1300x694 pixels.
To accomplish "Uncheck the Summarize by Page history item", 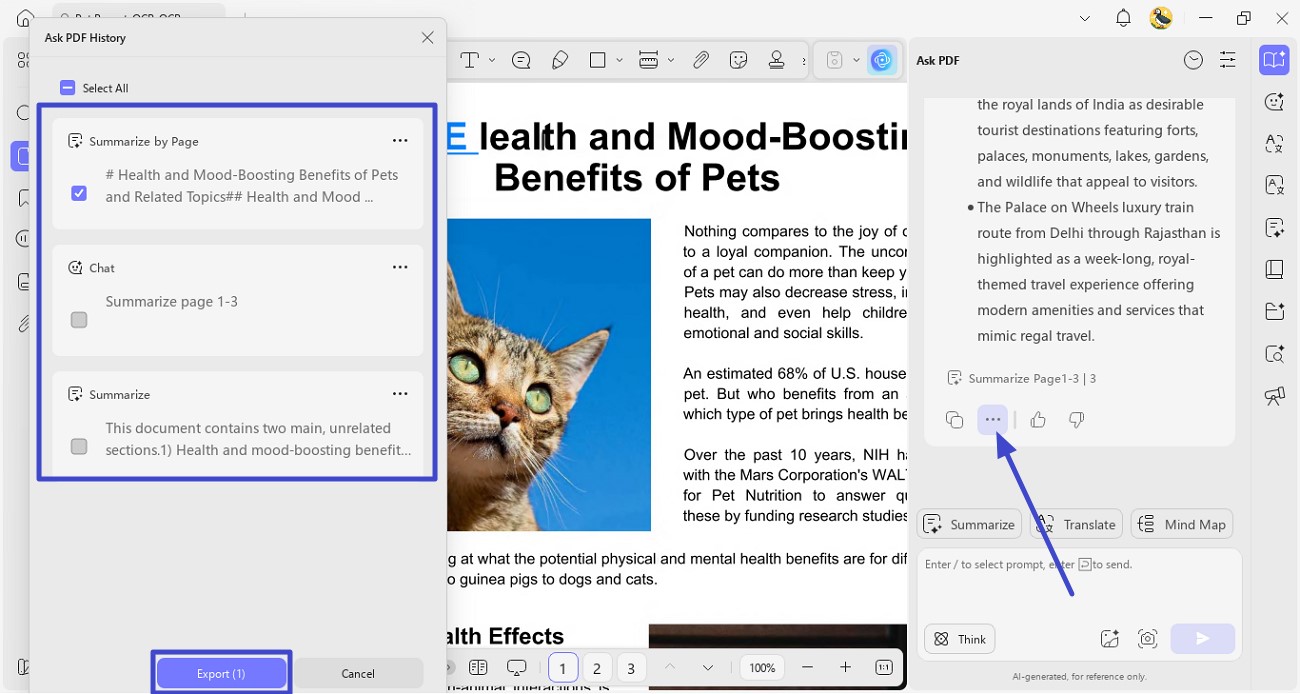I will click(x=79, y=193).
